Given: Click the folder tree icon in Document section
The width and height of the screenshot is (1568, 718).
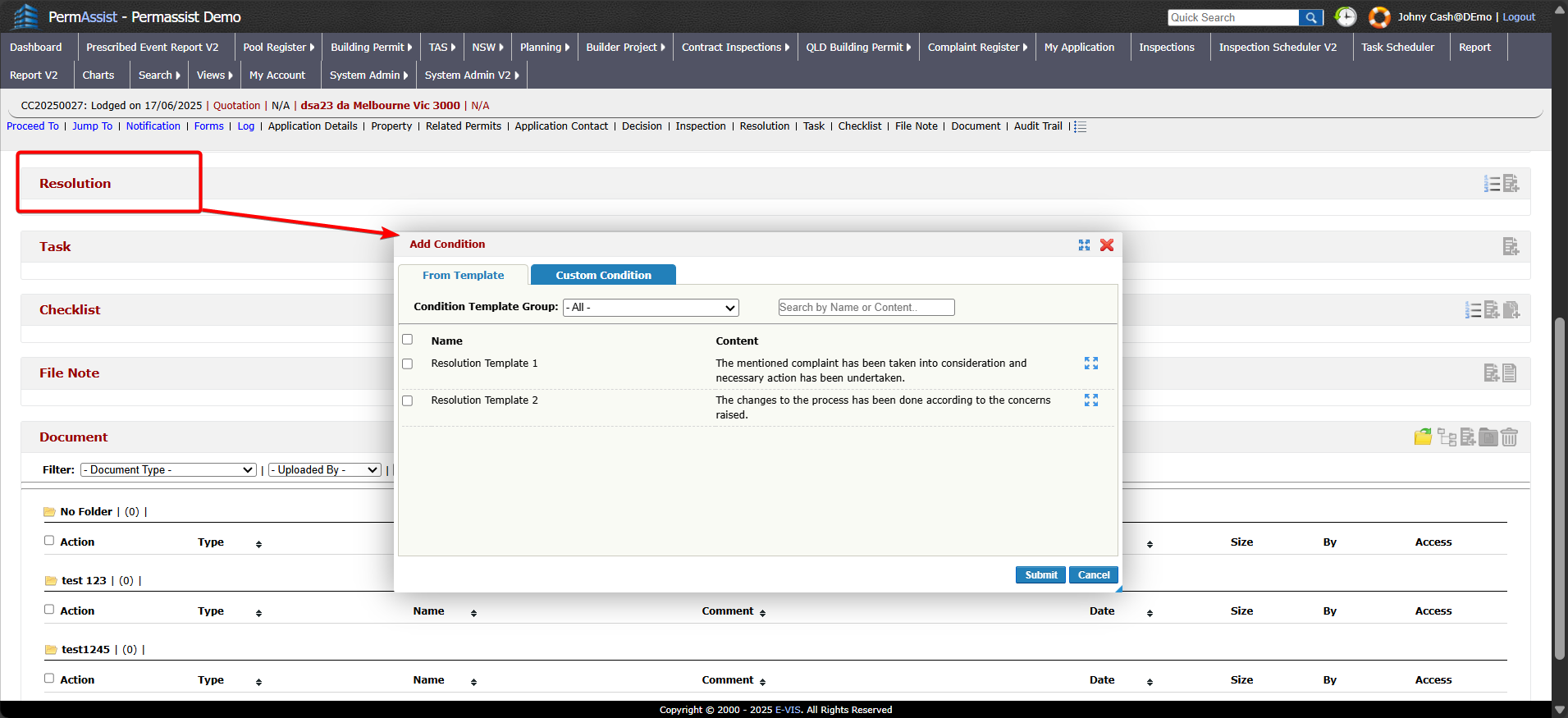Looking at the screenshot, I should click(1447, 437).
